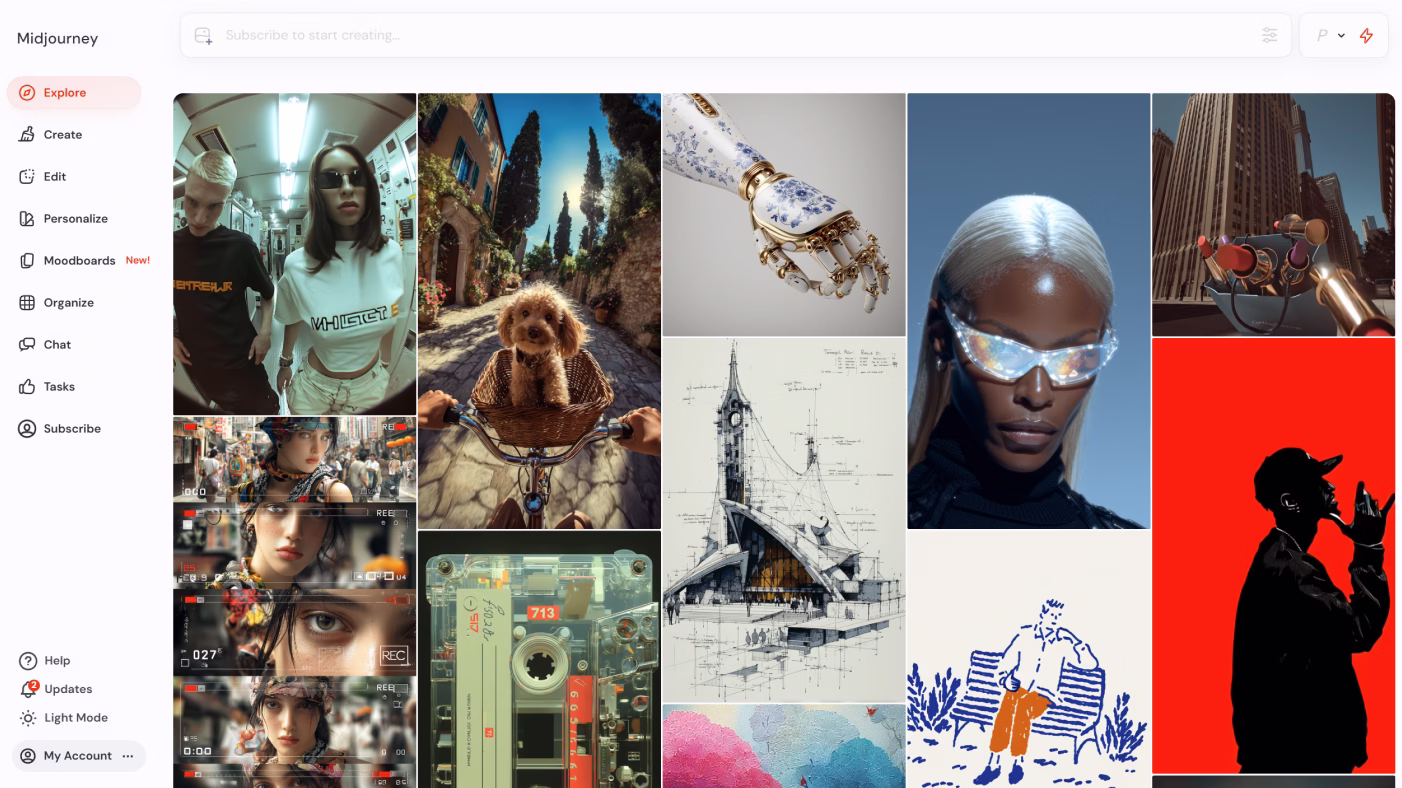
Task: Click the Midjourney logo text
Action: pyautogui.click(x=57, y=39)
